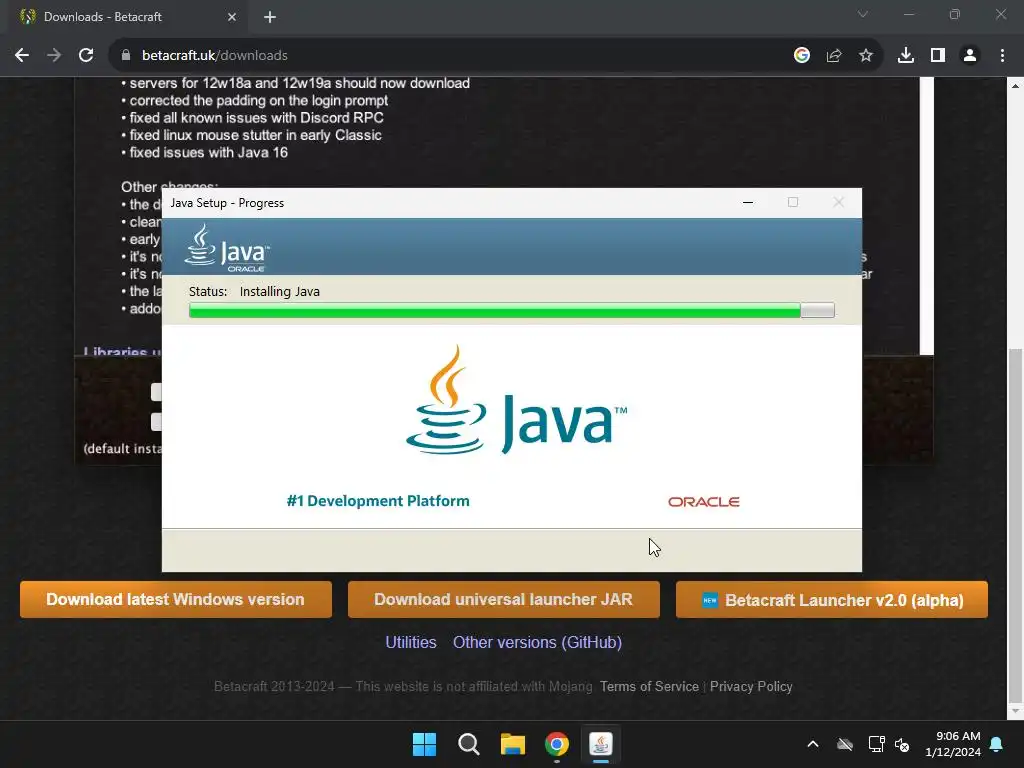Screen dimensions: 1024x768
Task: Share this page via the share icon
Action: click(834, 56)
